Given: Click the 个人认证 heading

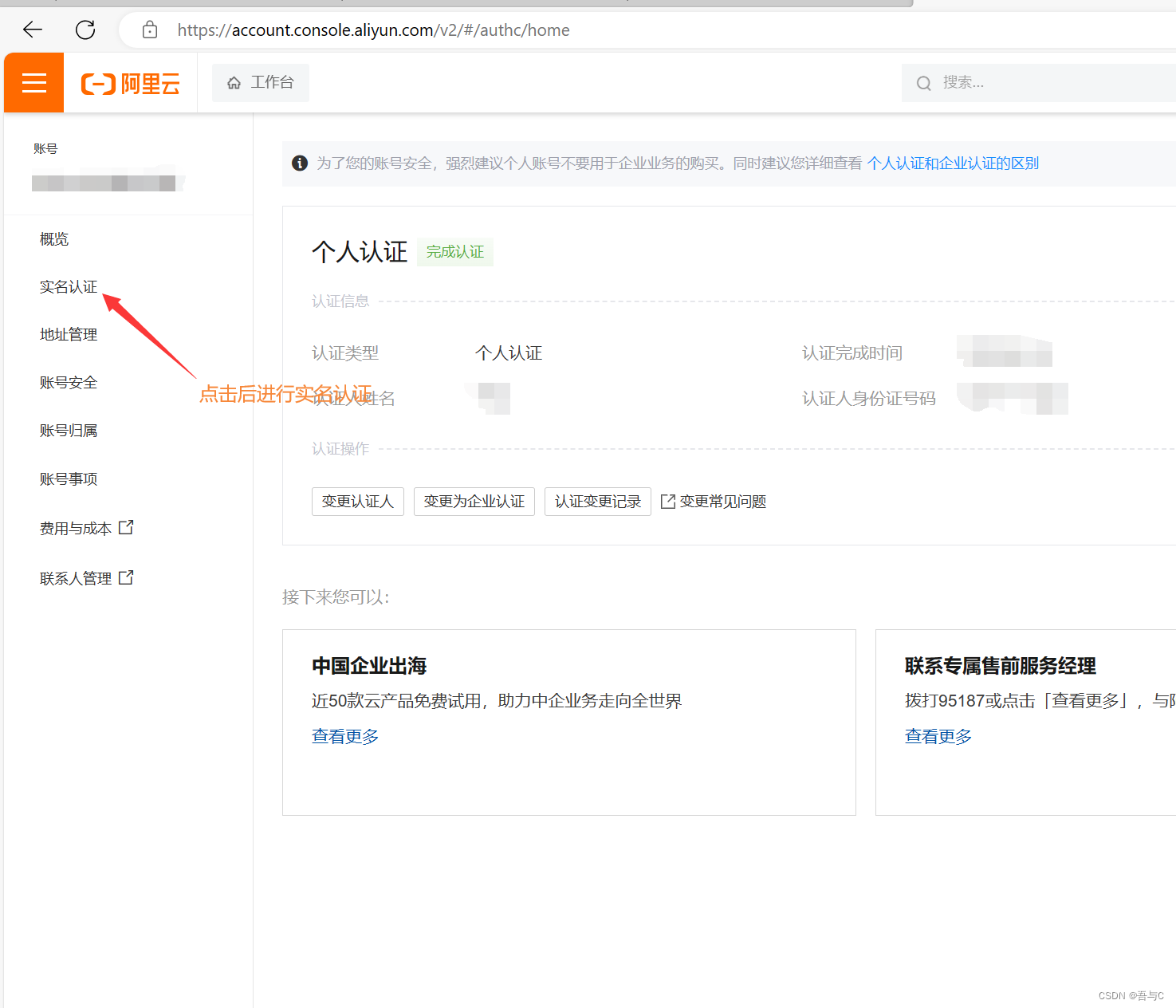Looking at the screenshot, I should coord(360,252).
